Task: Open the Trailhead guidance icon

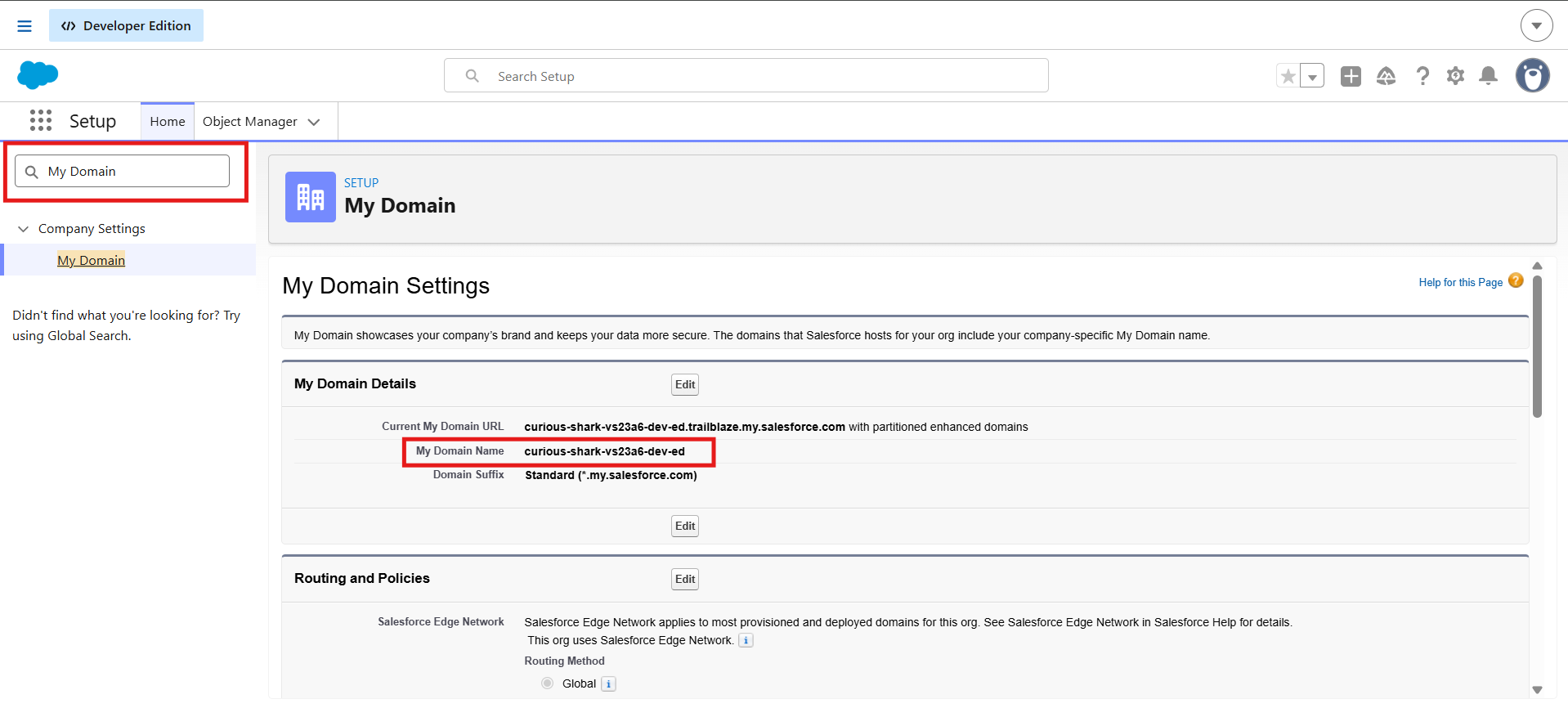Action: point(1387,76)
